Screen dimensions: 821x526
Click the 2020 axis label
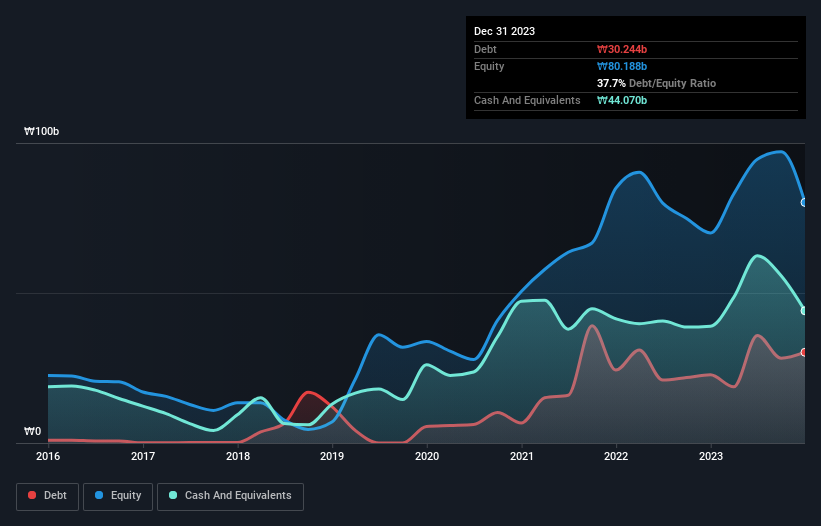427,456
